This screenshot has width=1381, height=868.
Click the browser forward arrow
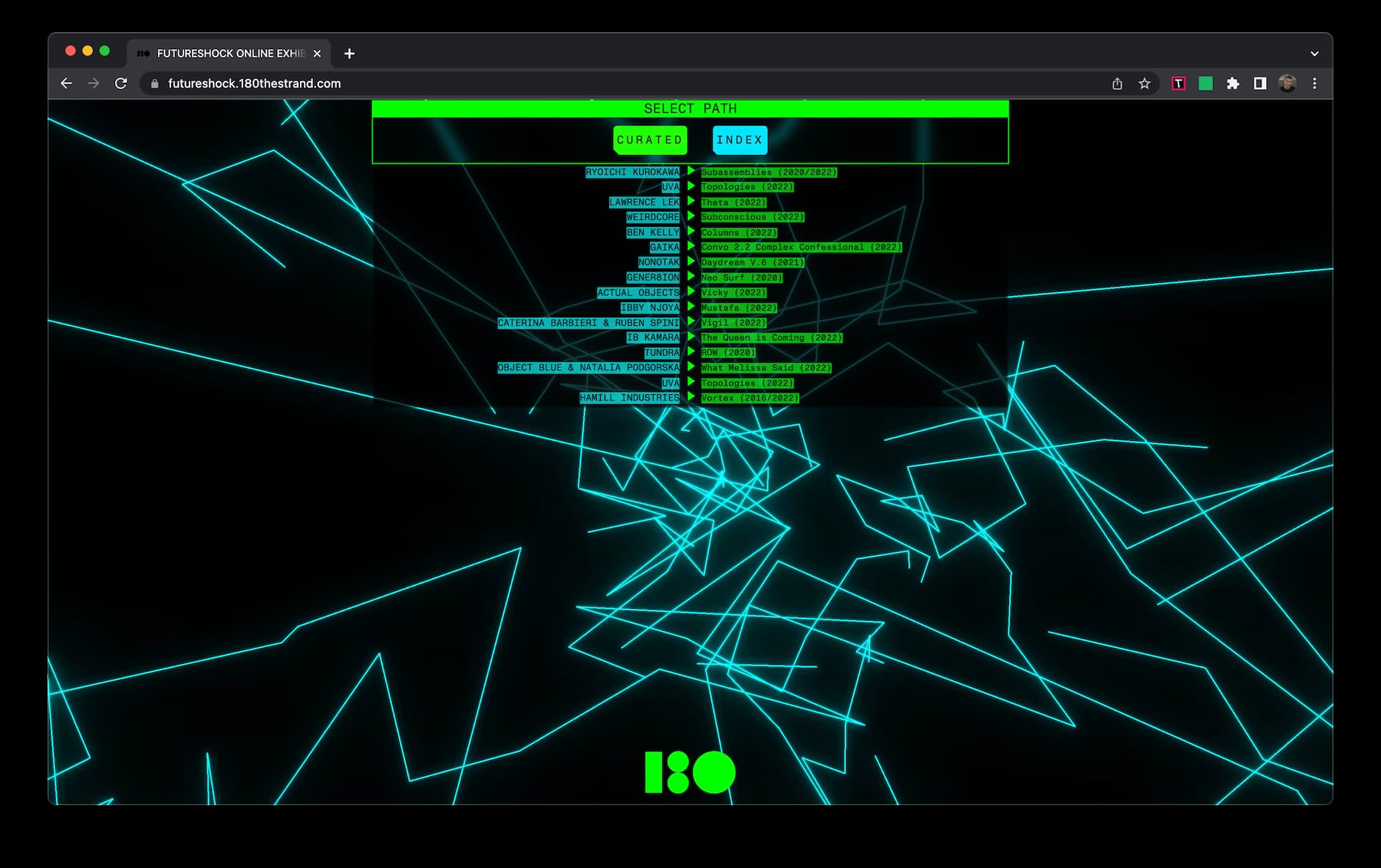94,84
